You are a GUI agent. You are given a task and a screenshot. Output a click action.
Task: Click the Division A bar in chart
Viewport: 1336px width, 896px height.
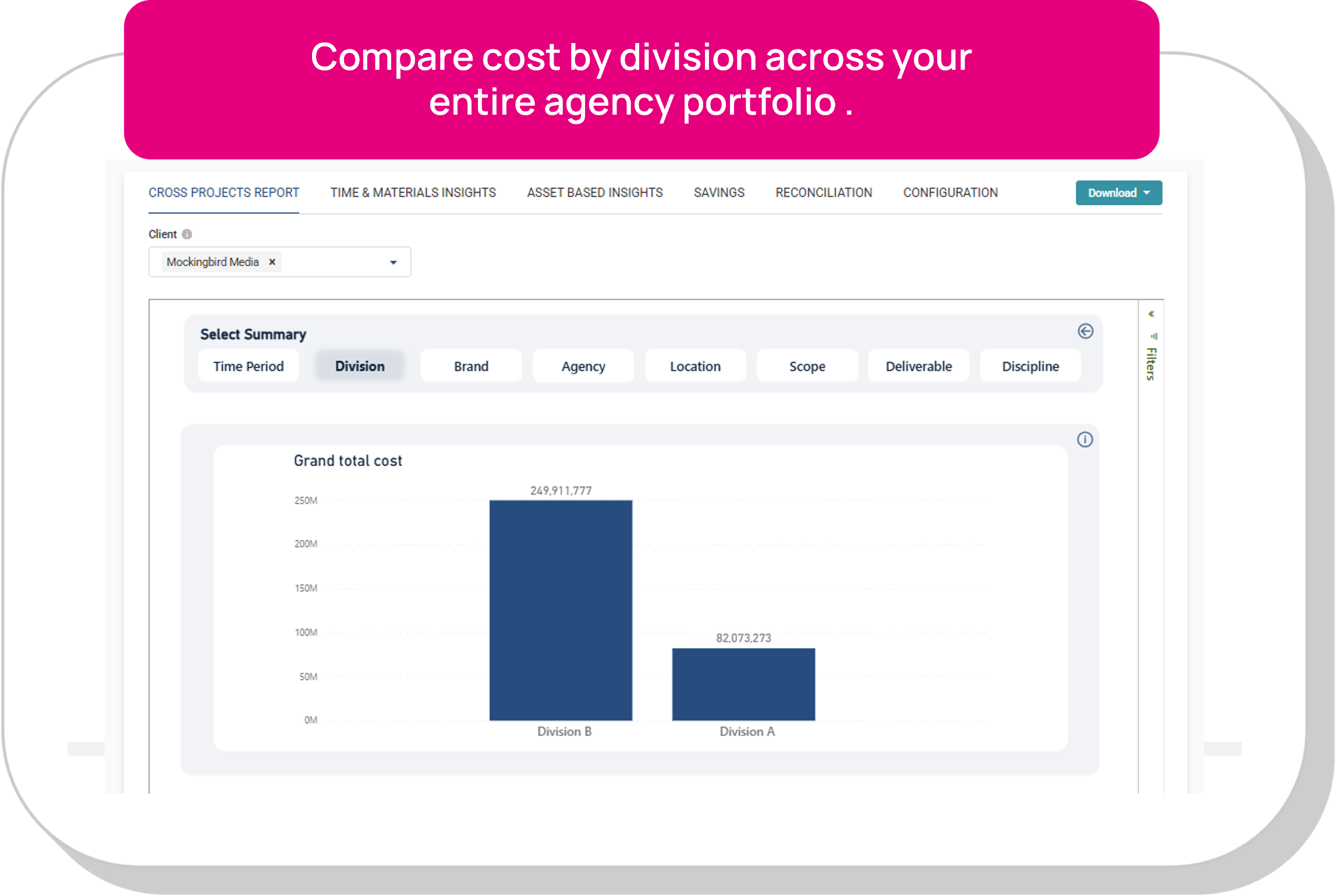(743, 684)
